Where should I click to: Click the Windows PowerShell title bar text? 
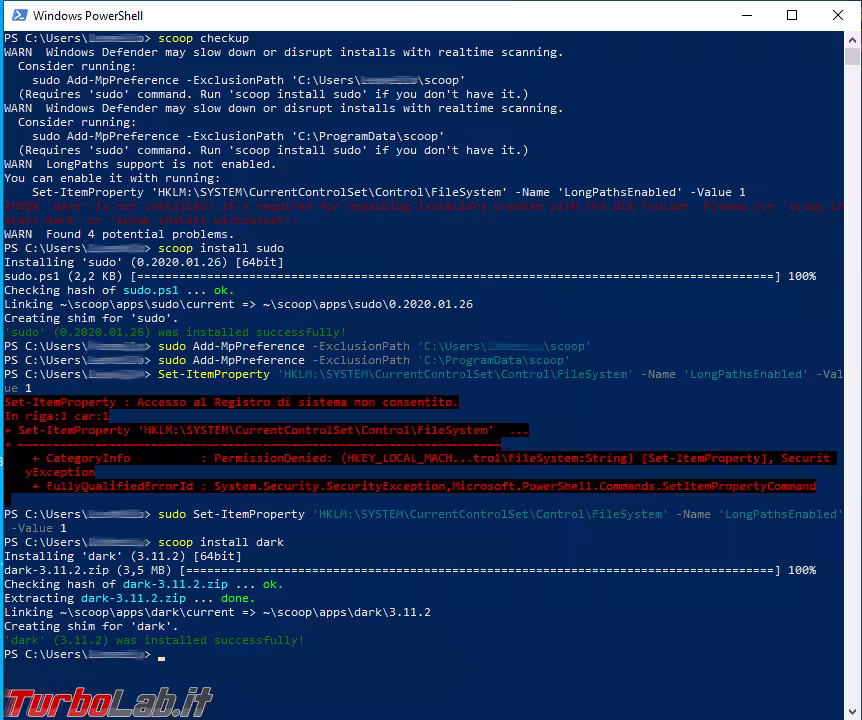pyautogui.click(x=88, y=16)
